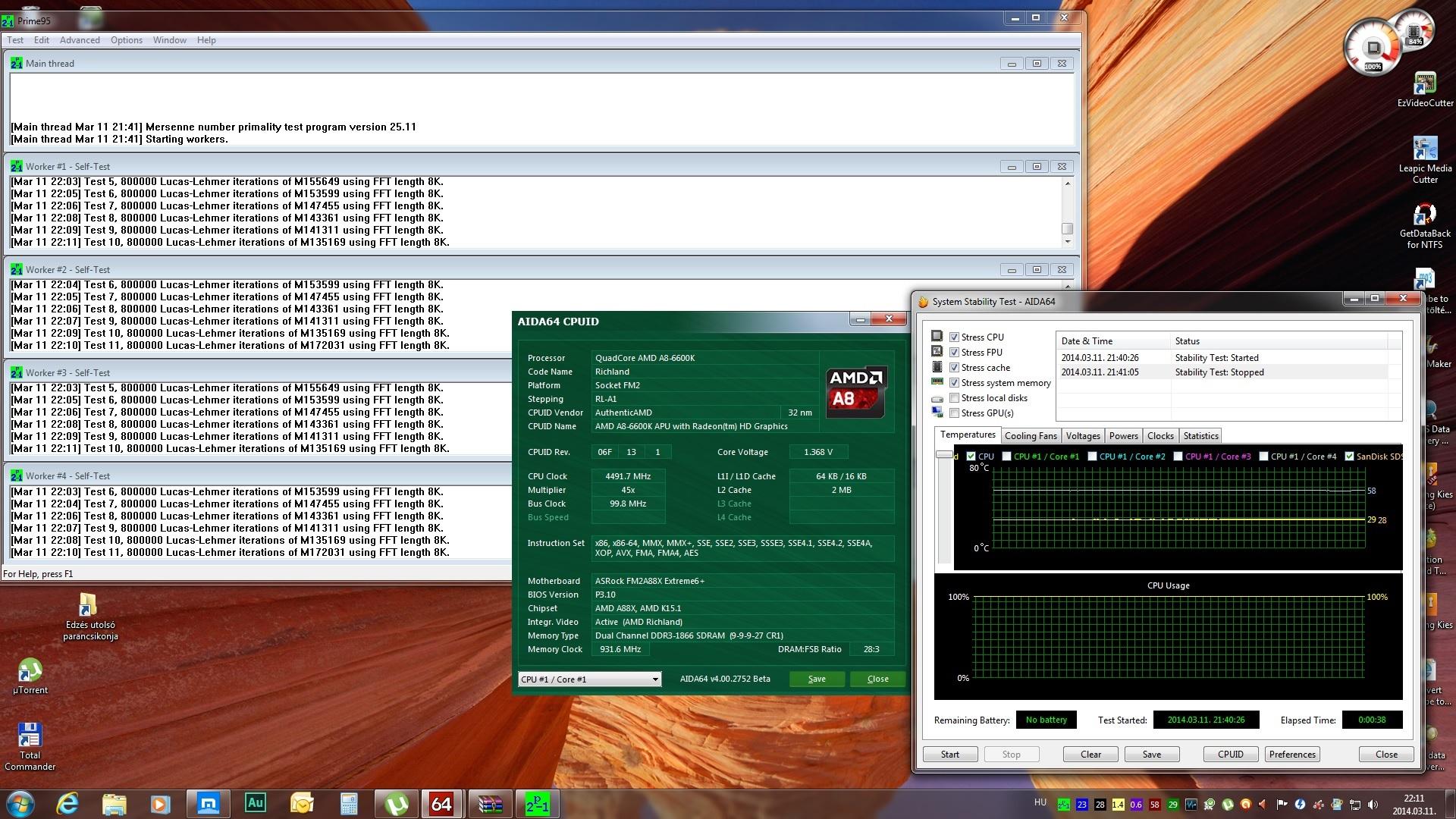Toggle CPU temperature graph checkbox
The width and height of the screenshot is (1456, 819).
[971, 457]
